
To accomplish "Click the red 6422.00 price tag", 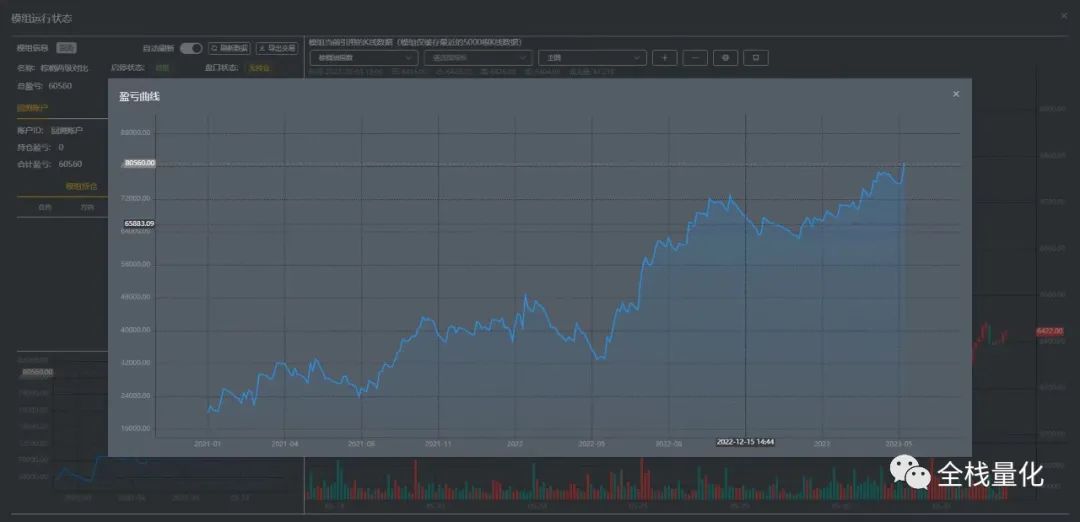I will 1050,331.
